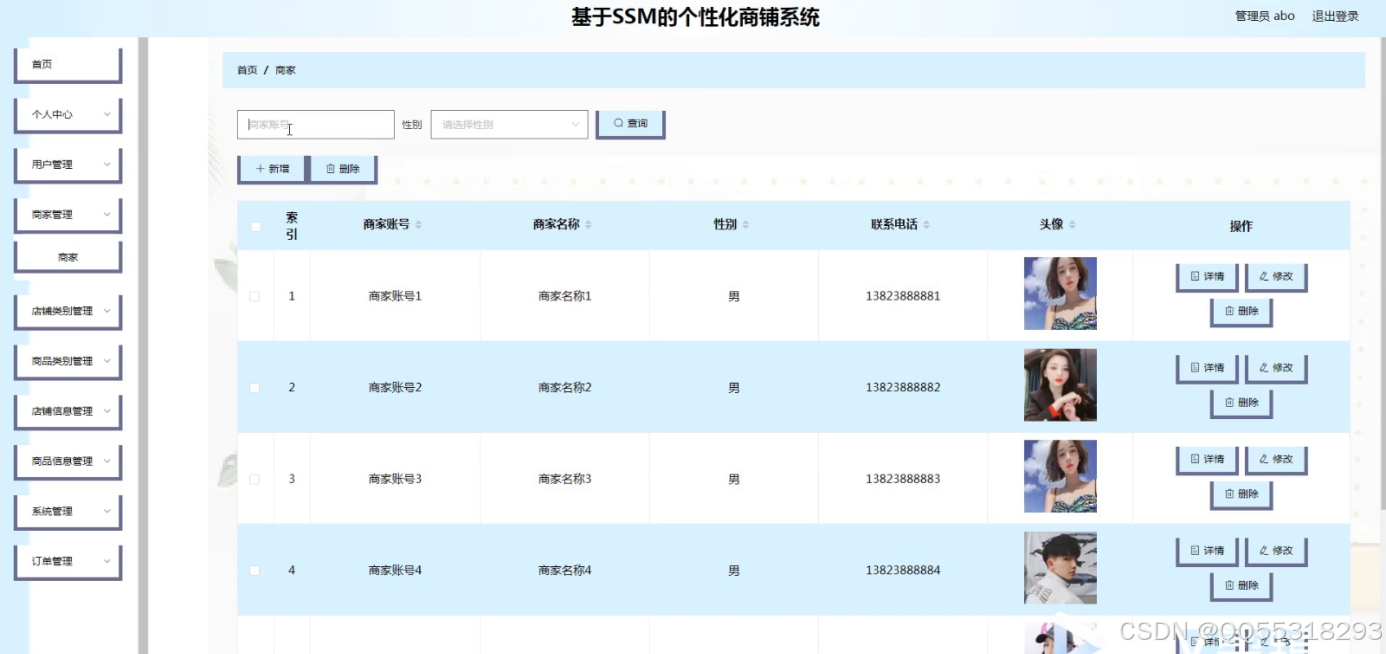The height and width of the screenshot is (654, 1386).
Task: Open the 请选择性别 gender dropdown
Action: (509, 124)
